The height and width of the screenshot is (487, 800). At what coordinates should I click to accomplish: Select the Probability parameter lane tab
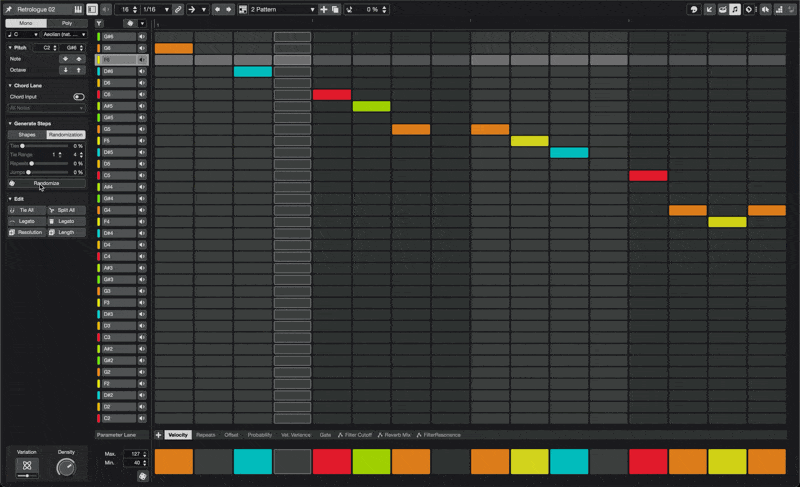260,435
